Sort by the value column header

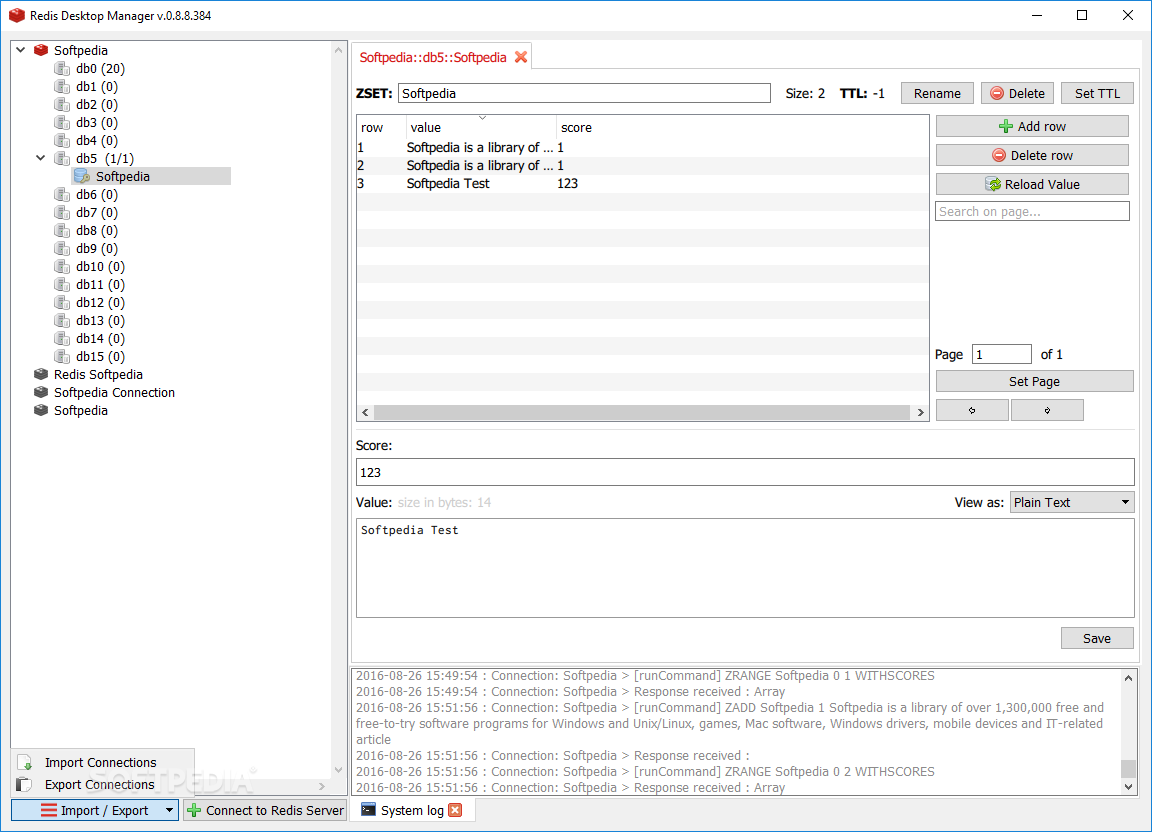click(x=481, y=127)
